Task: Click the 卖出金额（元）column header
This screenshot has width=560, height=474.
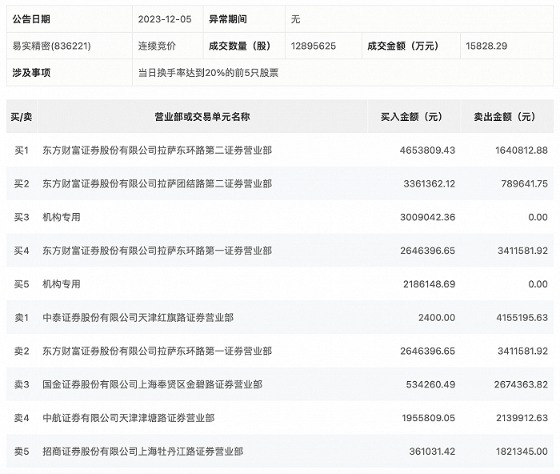Action: click(505, 117)
